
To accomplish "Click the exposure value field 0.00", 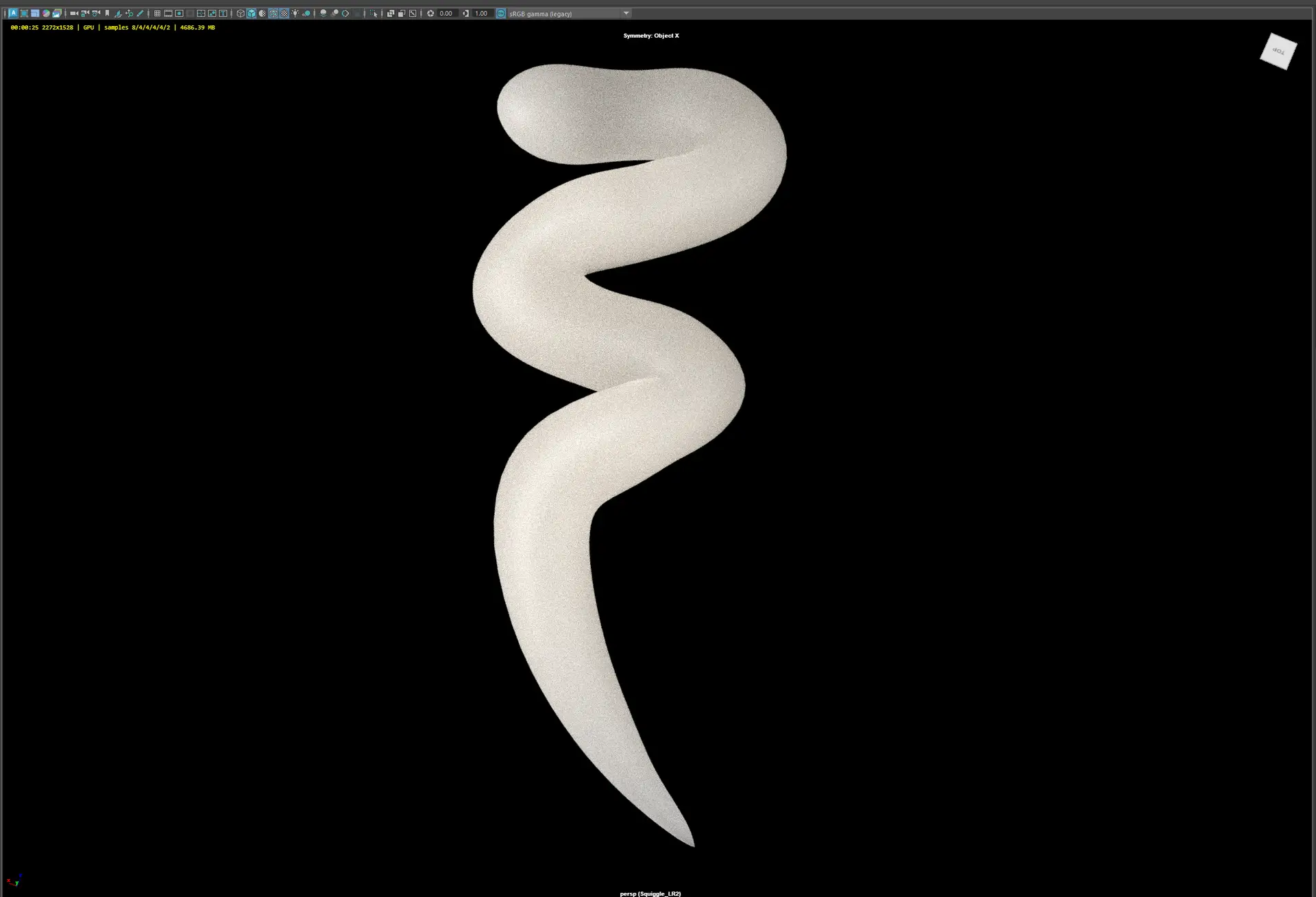I will click(x=446, y=13).
